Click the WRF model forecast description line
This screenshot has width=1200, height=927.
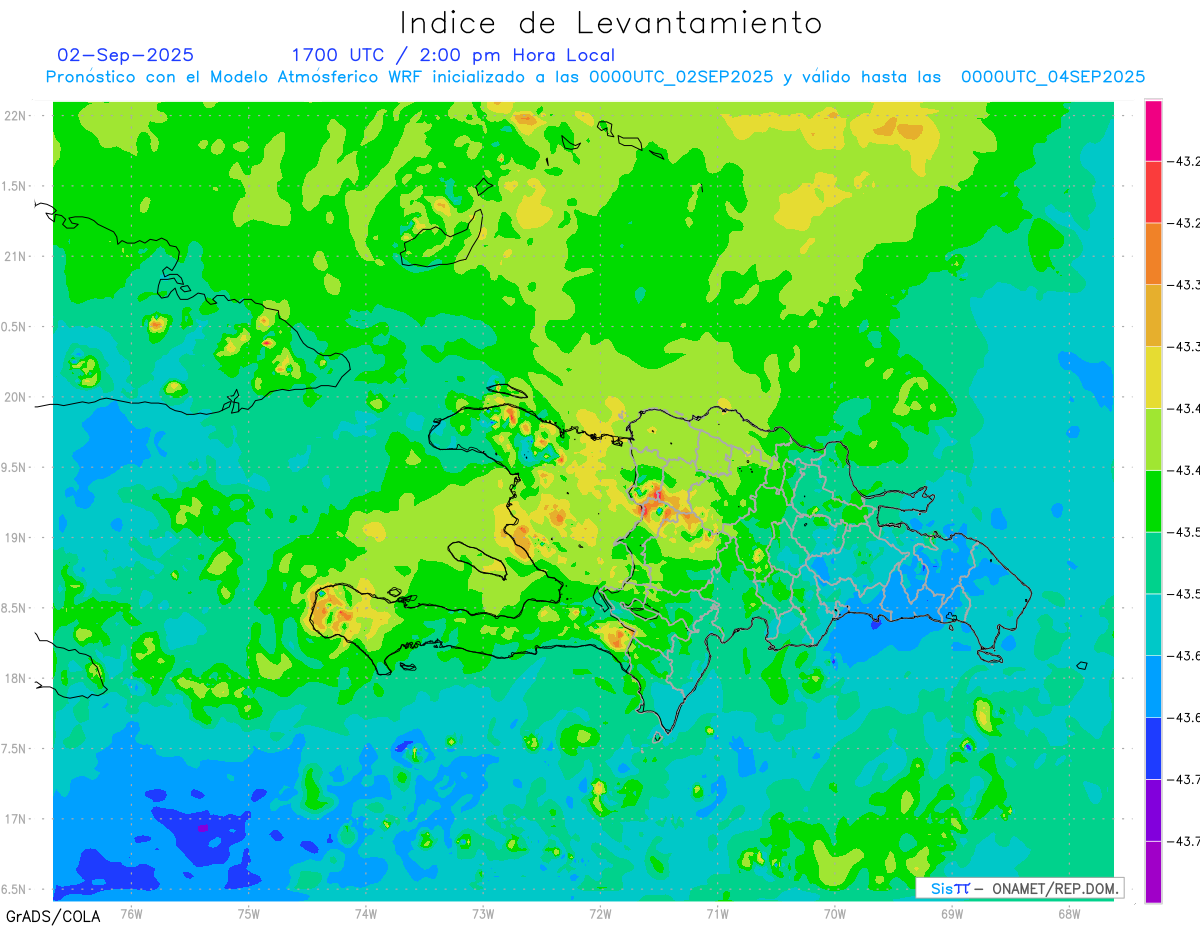point(595,77)
